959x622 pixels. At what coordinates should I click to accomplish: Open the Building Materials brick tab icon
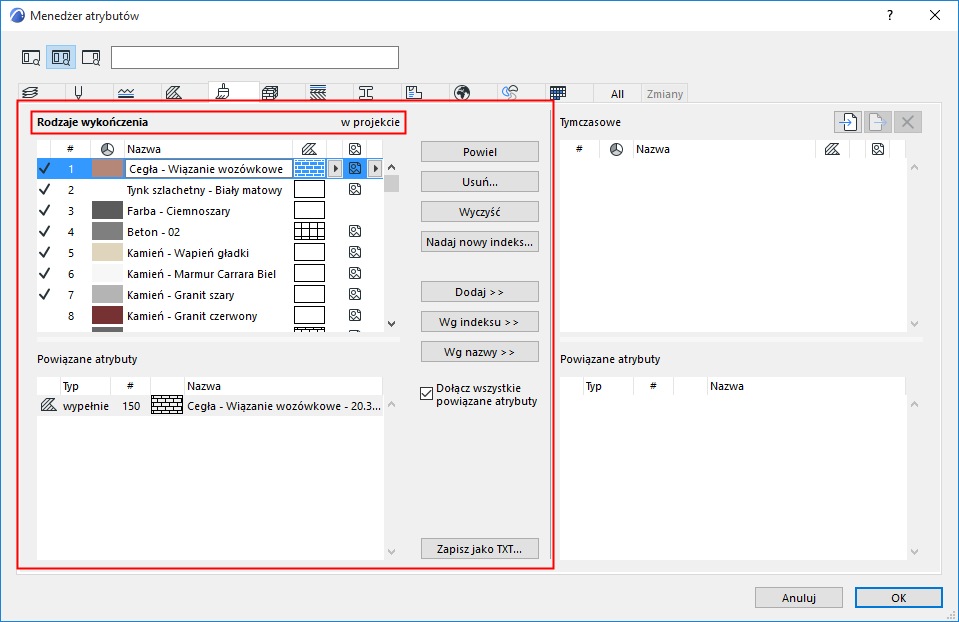(x=270, y=92)
